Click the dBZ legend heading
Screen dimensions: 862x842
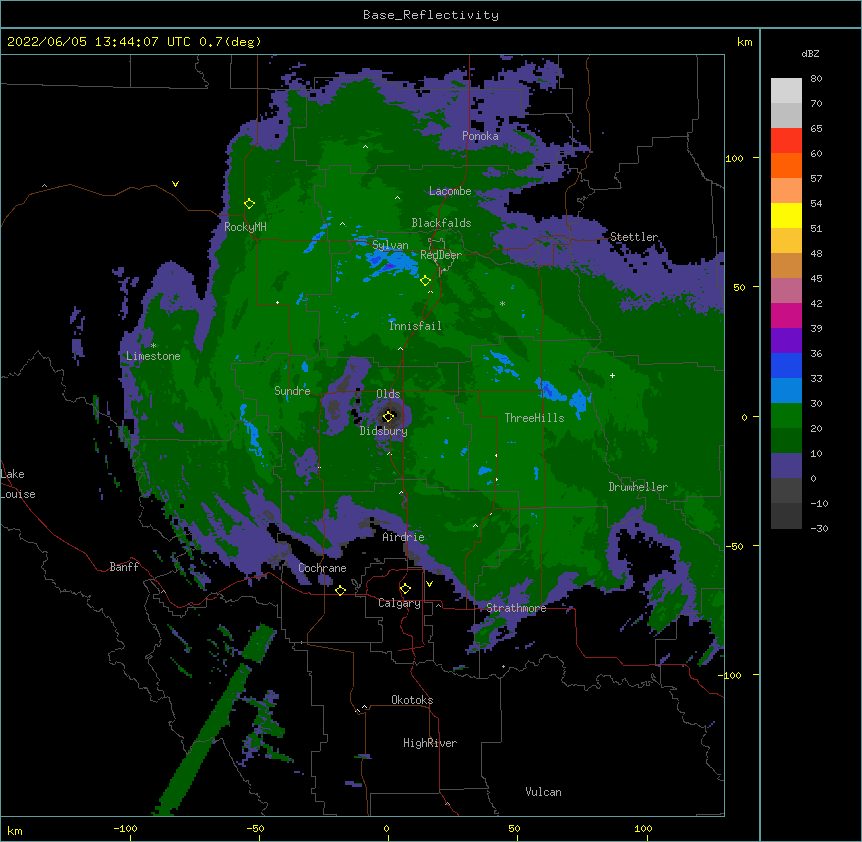[x=810, y=54]
